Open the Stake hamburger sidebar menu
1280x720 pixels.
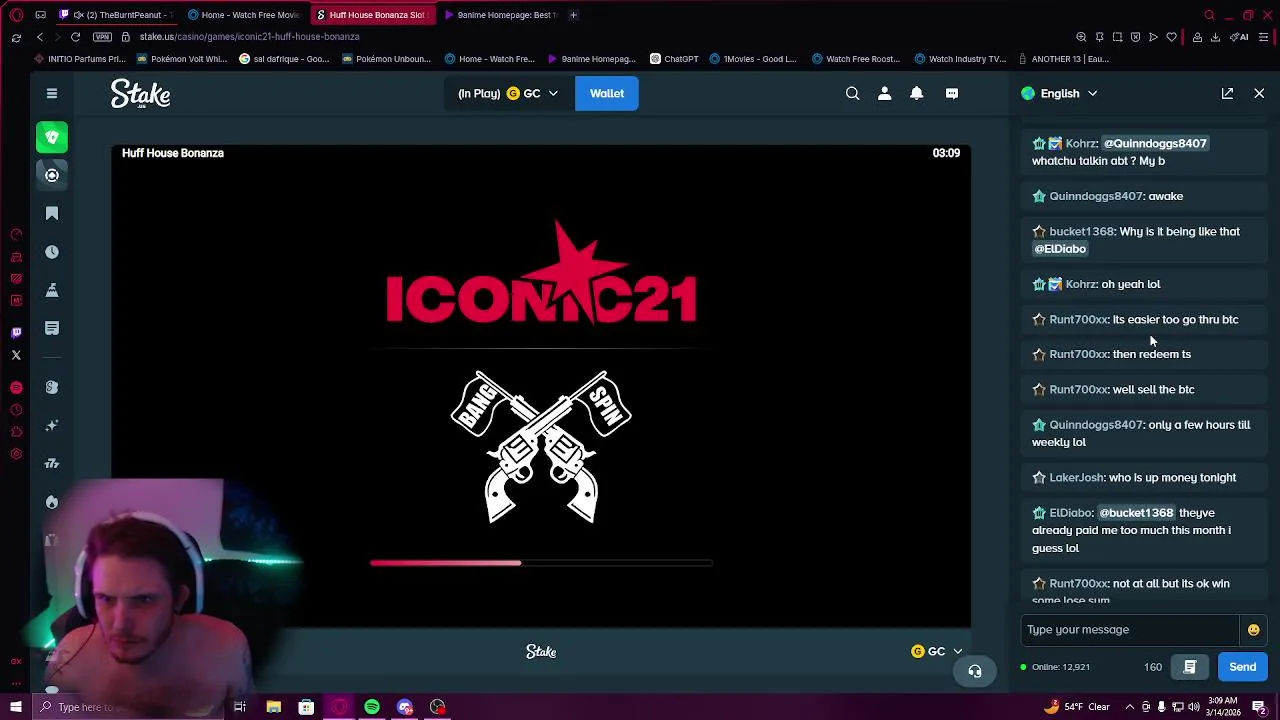pyautogui.click(x=51, y=93)
